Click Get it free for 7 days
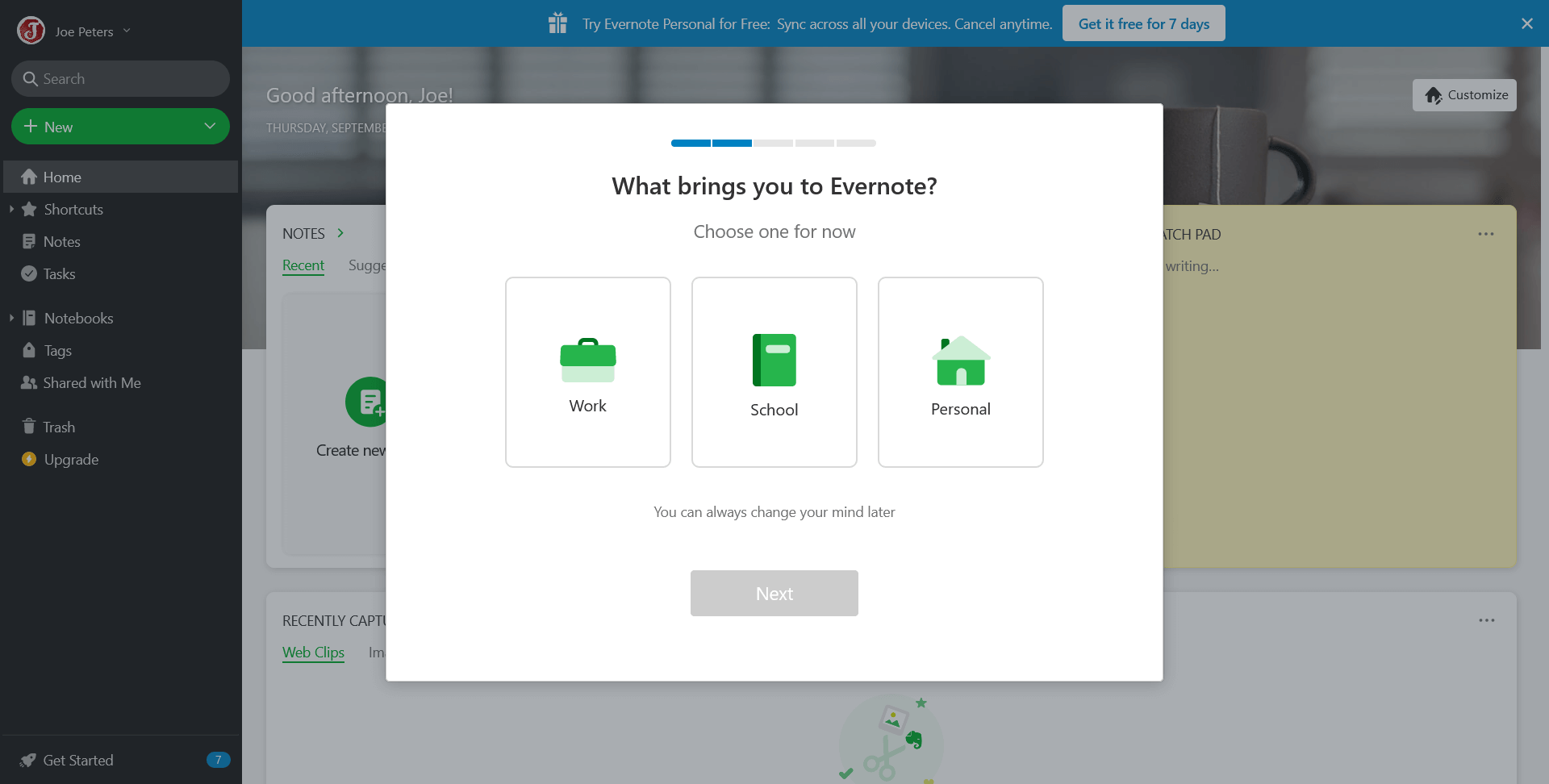 click(1143, 23)
